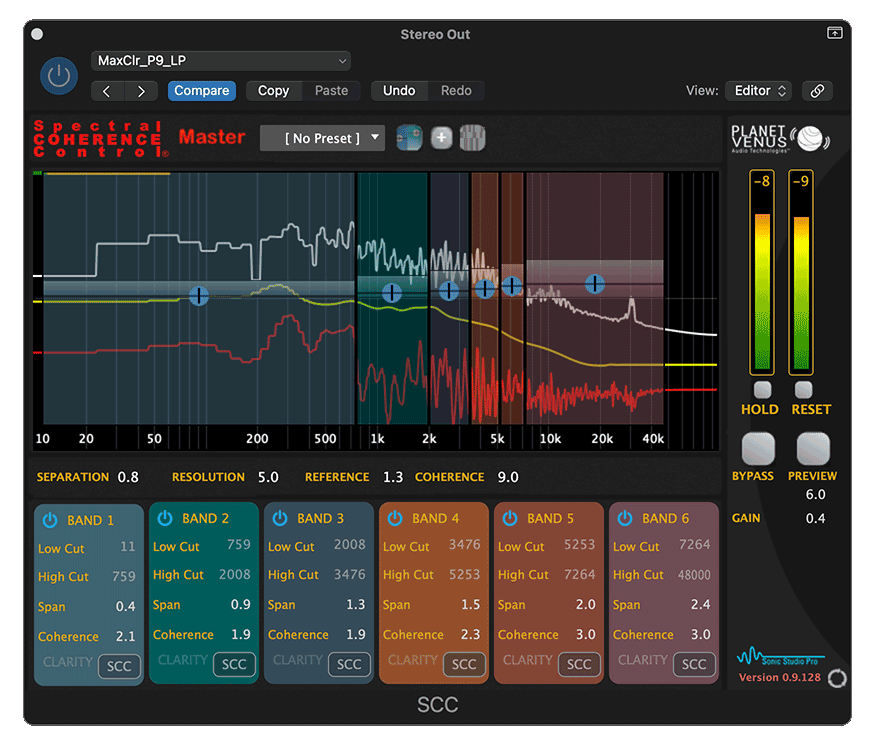Click the Spectral Coherence Control logo
875x753 pixels.
click(x=100, y=138)
